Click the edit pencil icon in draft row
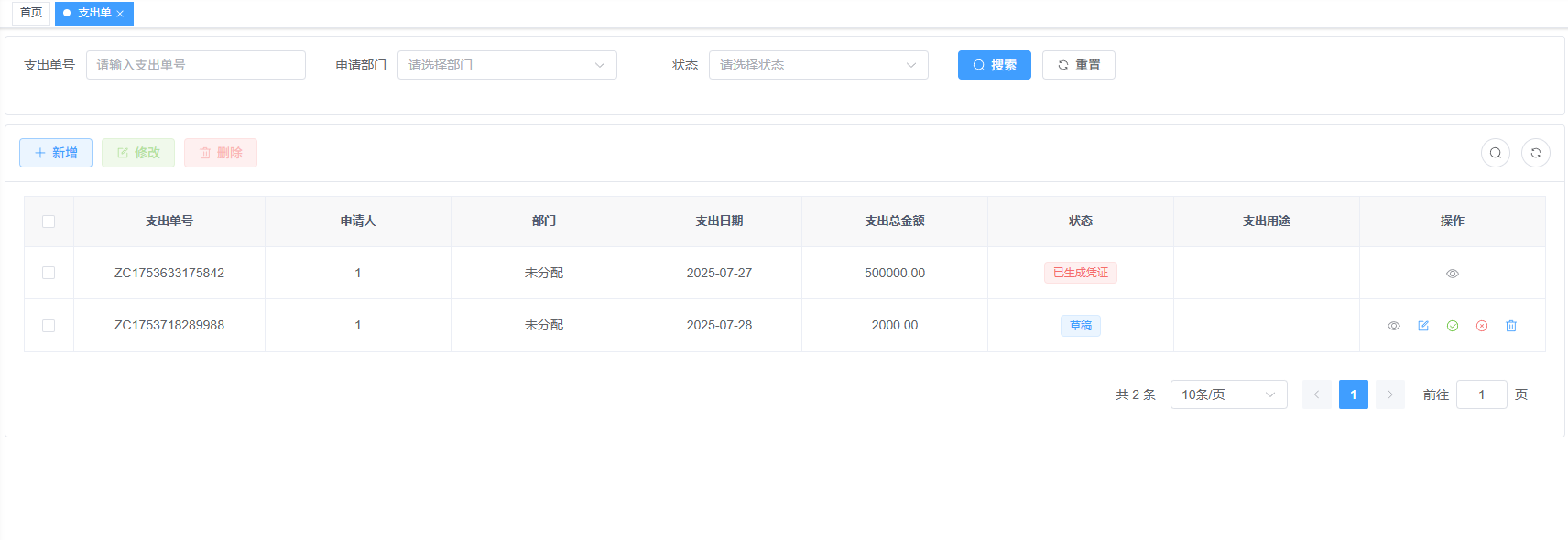Image resolution: width=1568 pixels, height=540 pixels. pos(1422,326)
